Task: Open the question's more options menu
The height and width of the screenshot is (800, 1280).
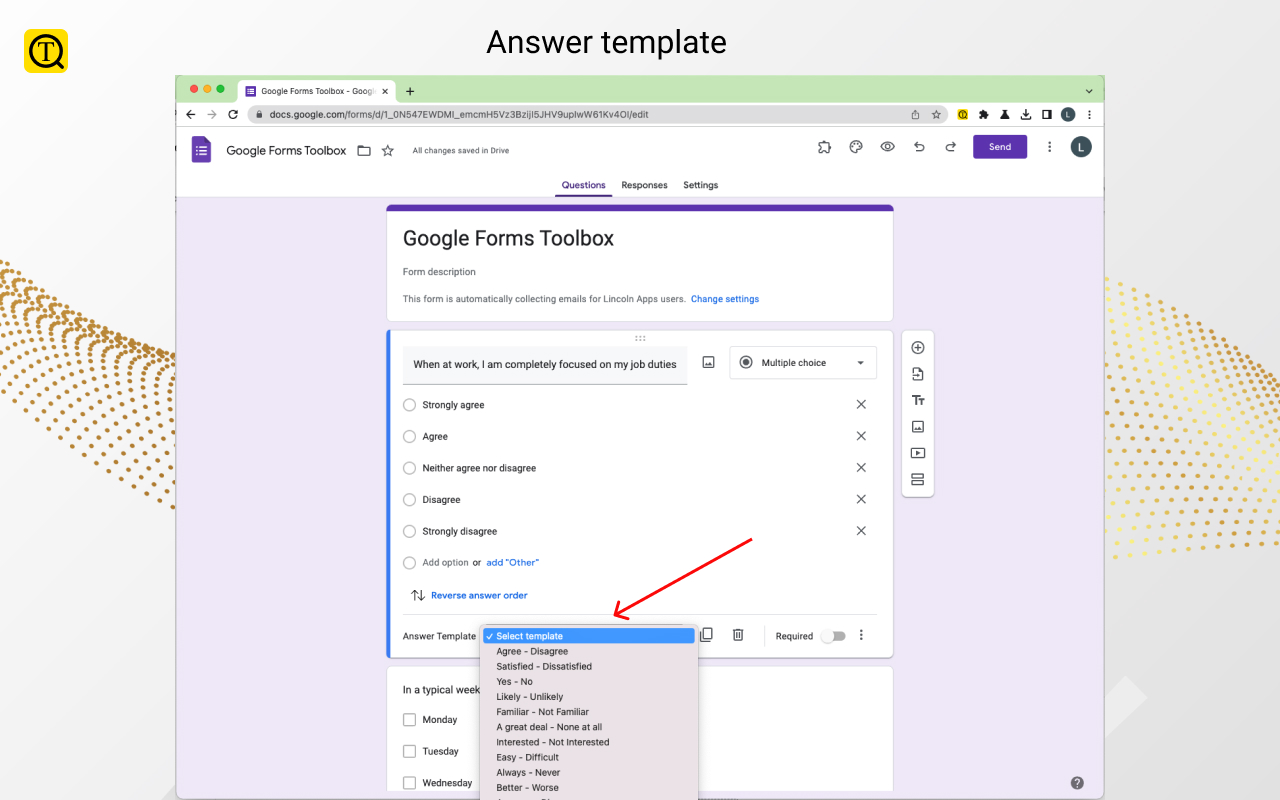Action: pos(861,635)
